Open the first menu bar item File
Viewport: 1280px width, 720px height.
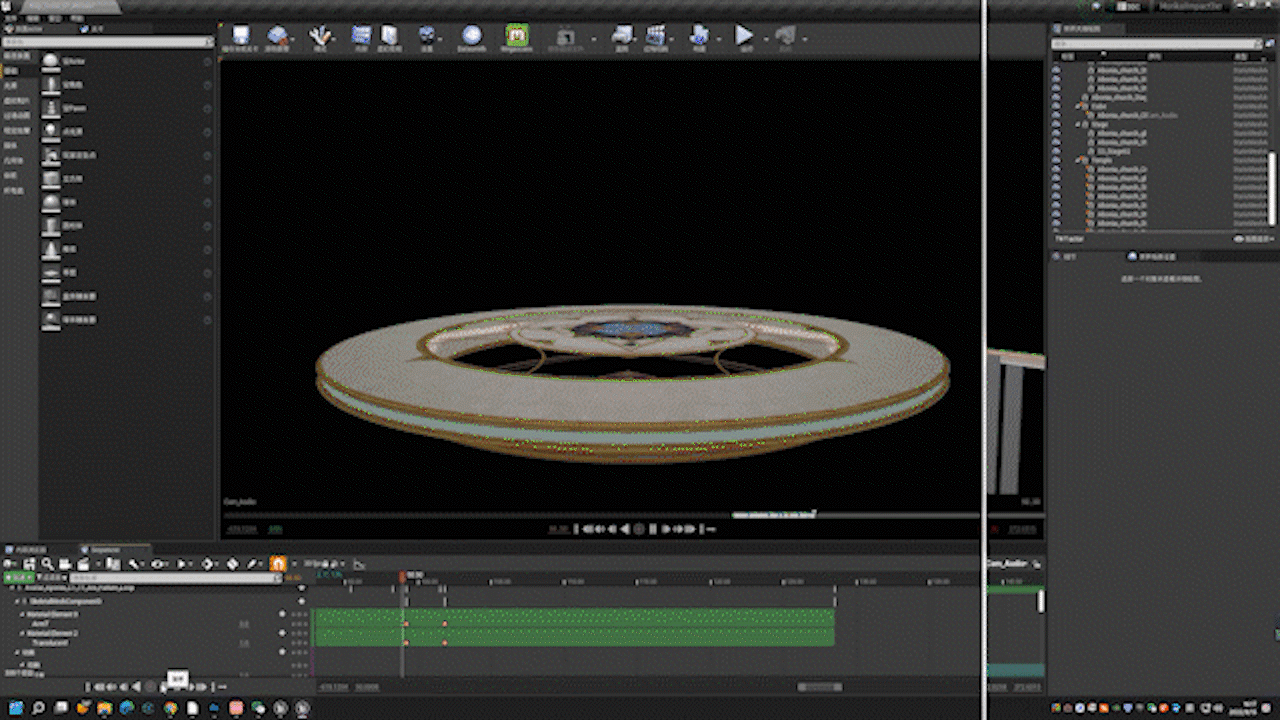point(9,18)
